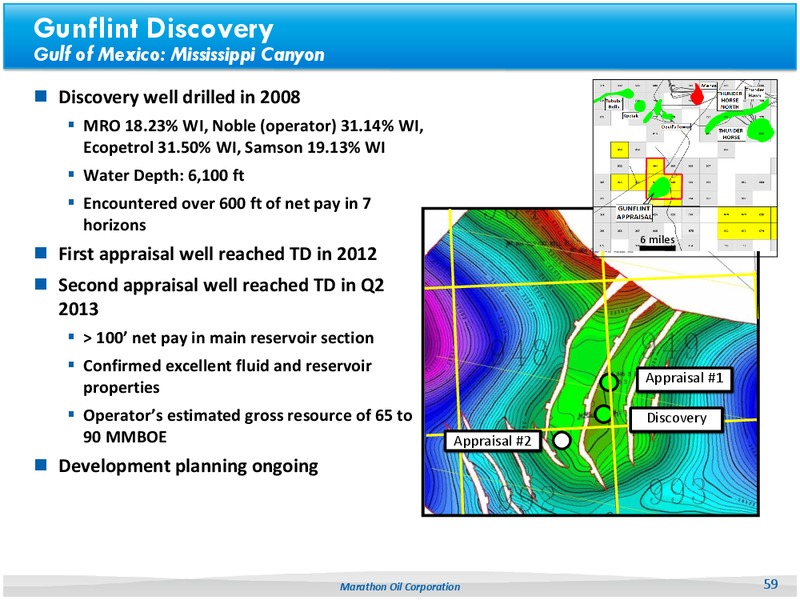Click the '6 miles' scale bar label
800x600 pixels.
(657, 239)
